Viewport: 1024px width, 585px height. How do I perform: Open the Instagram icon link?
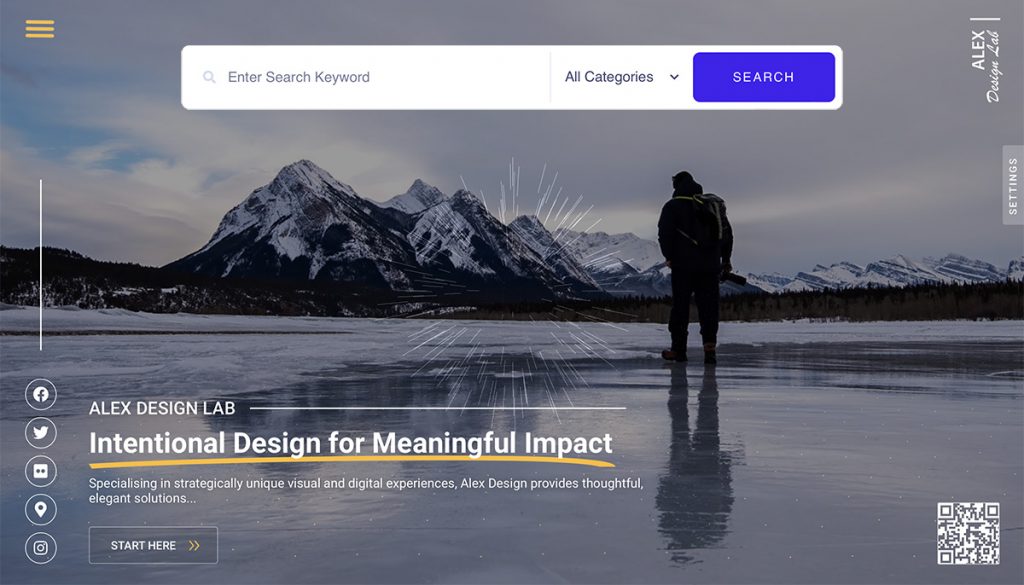(x=40, y=548)
